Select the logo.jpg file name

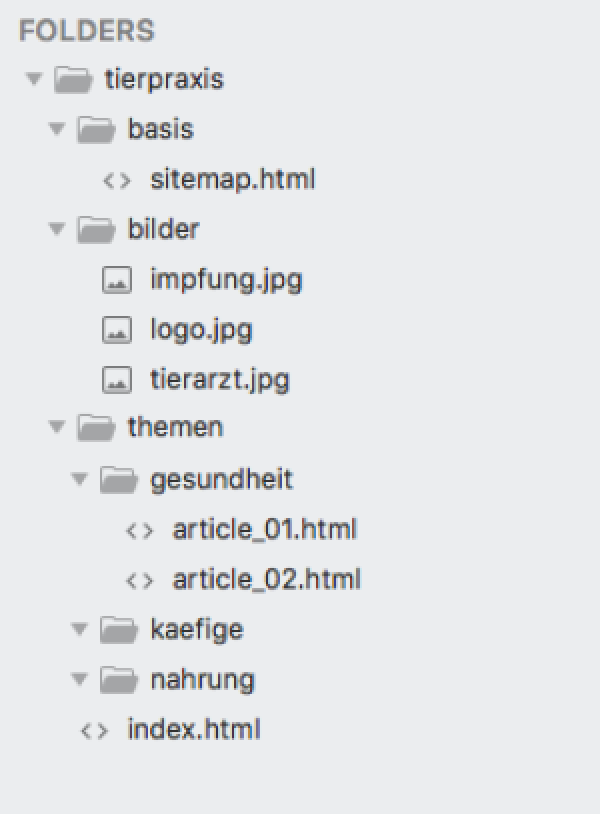tap(201, 329)
